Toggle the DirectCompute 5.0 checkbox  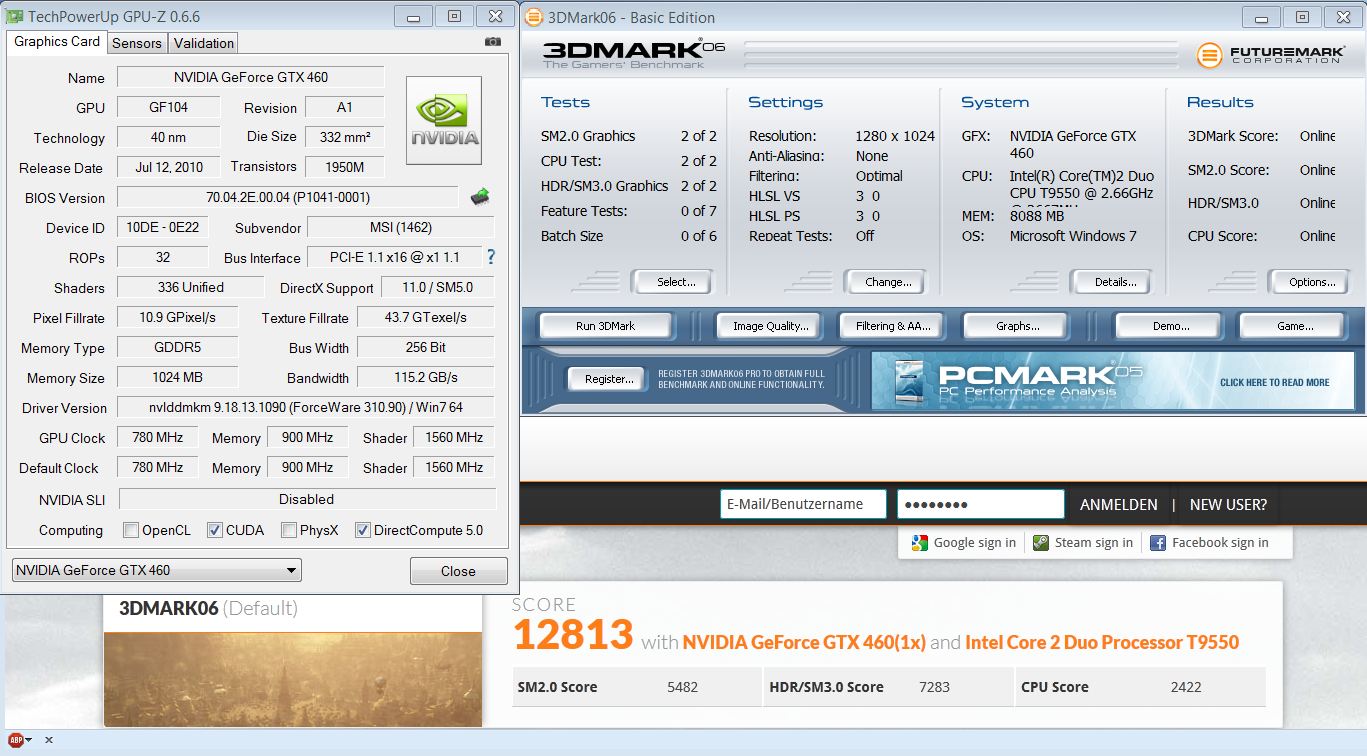pos(362,530)
